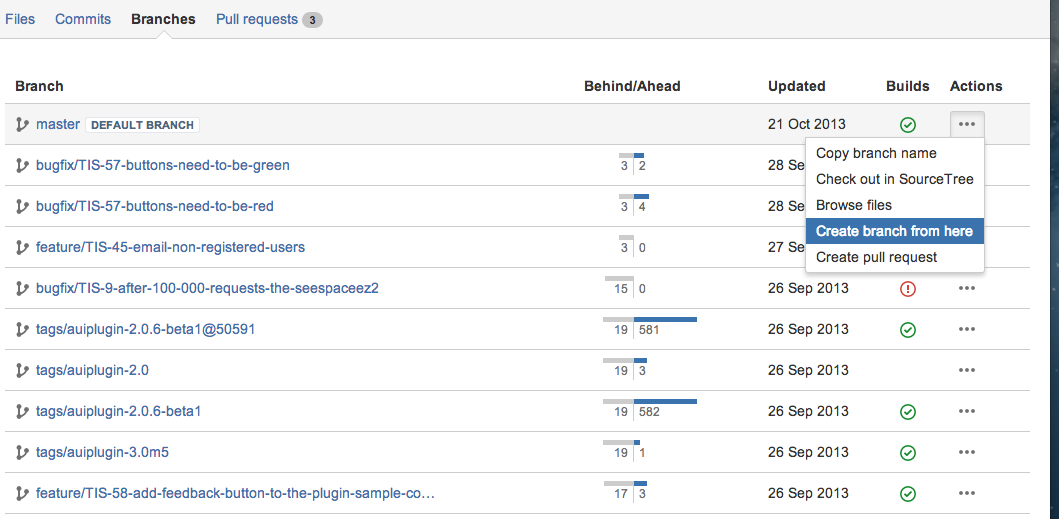Click build status icon for feature/TIS-58 branch
Screen dimensions: 1059x519
click(x=908, y=494)
